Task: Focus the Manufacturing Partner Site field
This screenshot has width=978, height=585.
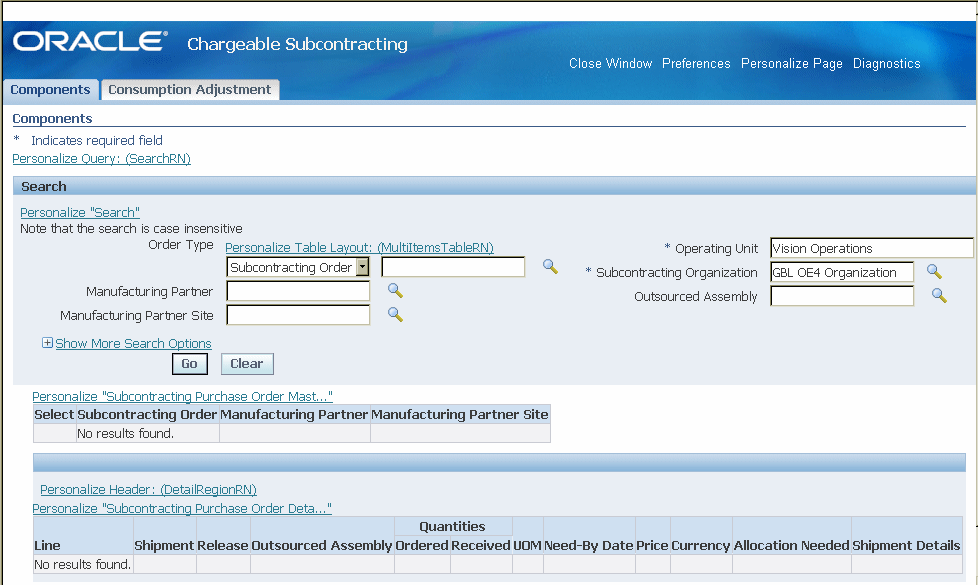Action: (298, 315)
